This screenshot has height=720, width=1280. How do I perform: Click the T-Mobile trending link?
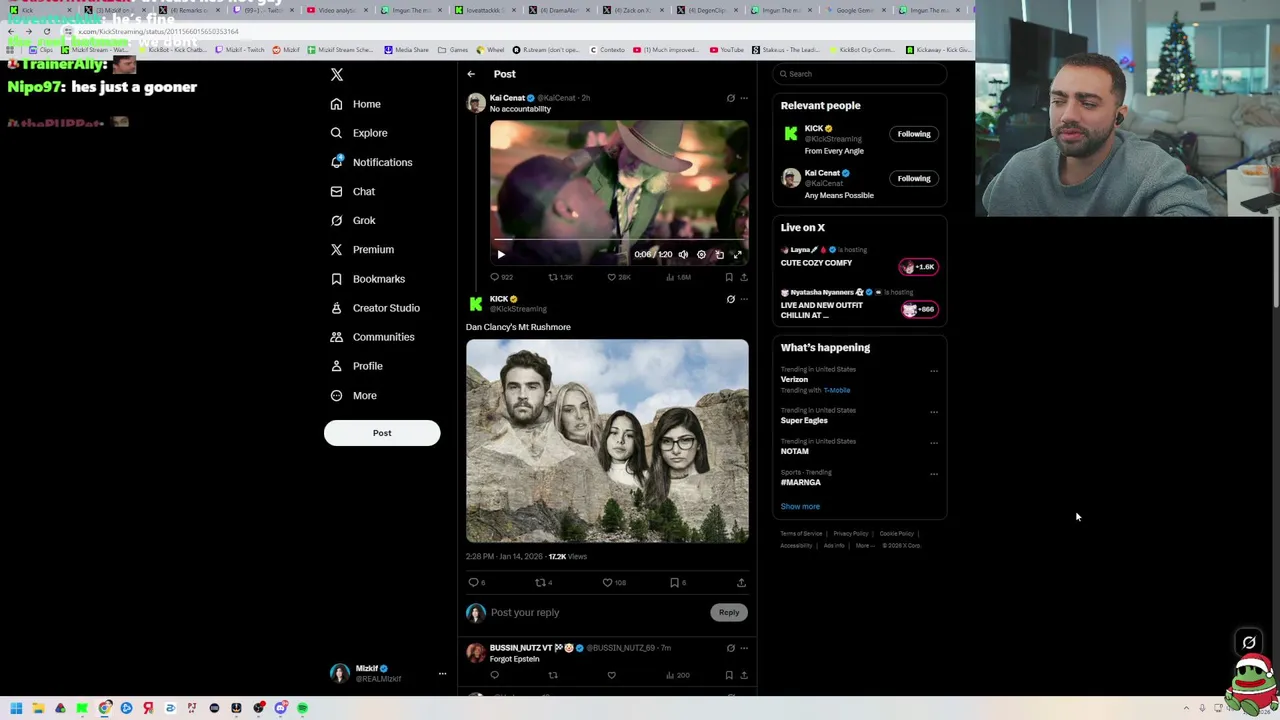pos(837,390)
